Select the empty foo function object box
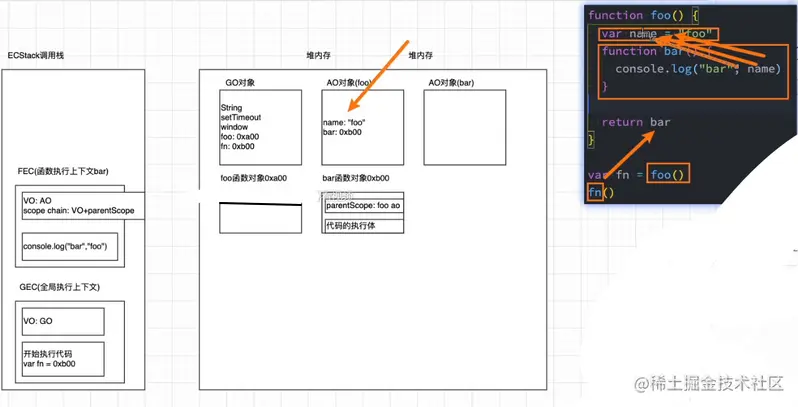This screenshot has width=798, height=407. [x=261, y=218]
